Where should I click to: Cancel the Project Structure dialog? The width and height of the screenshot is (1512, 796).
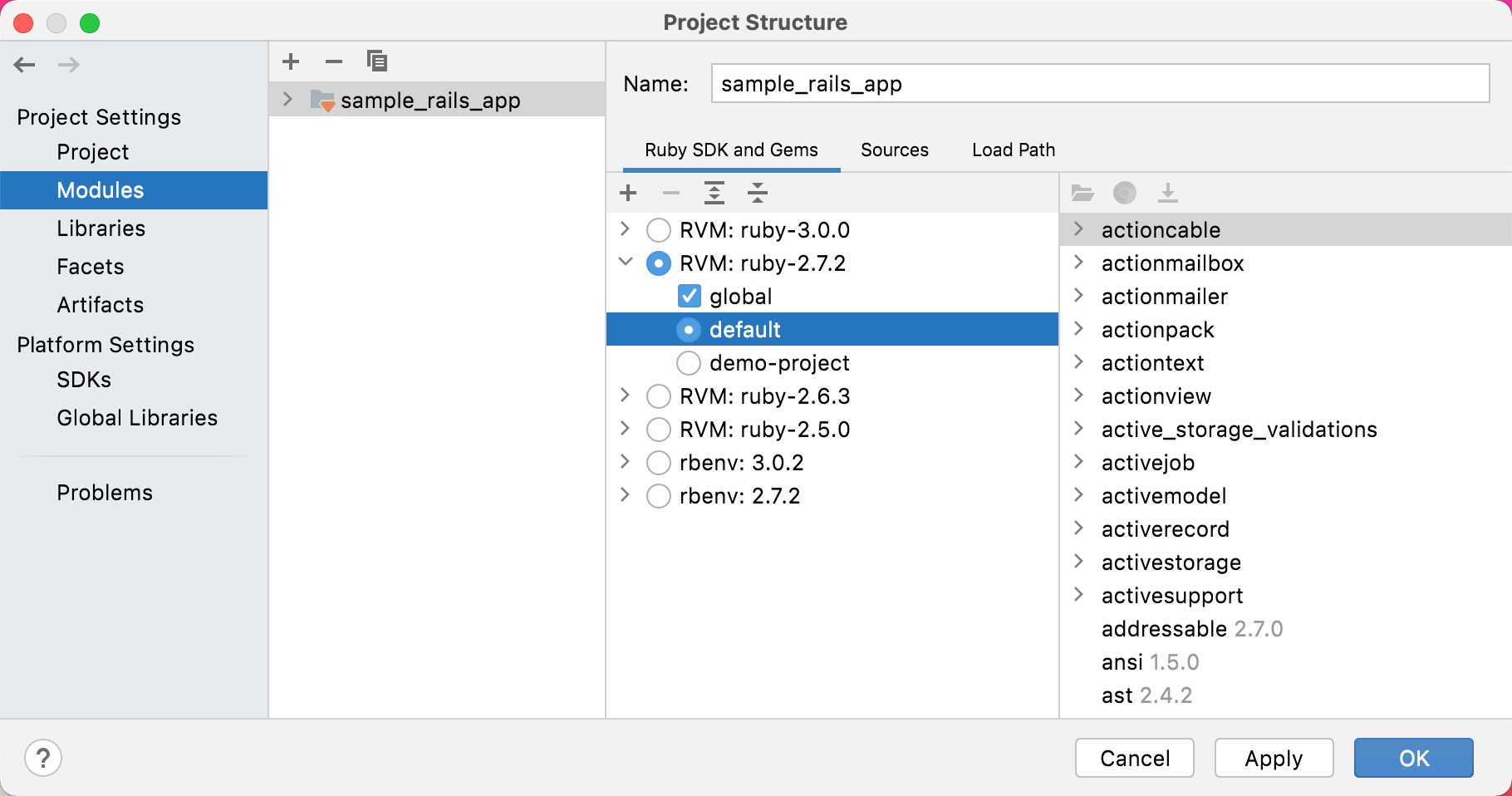pos(1134,758)
